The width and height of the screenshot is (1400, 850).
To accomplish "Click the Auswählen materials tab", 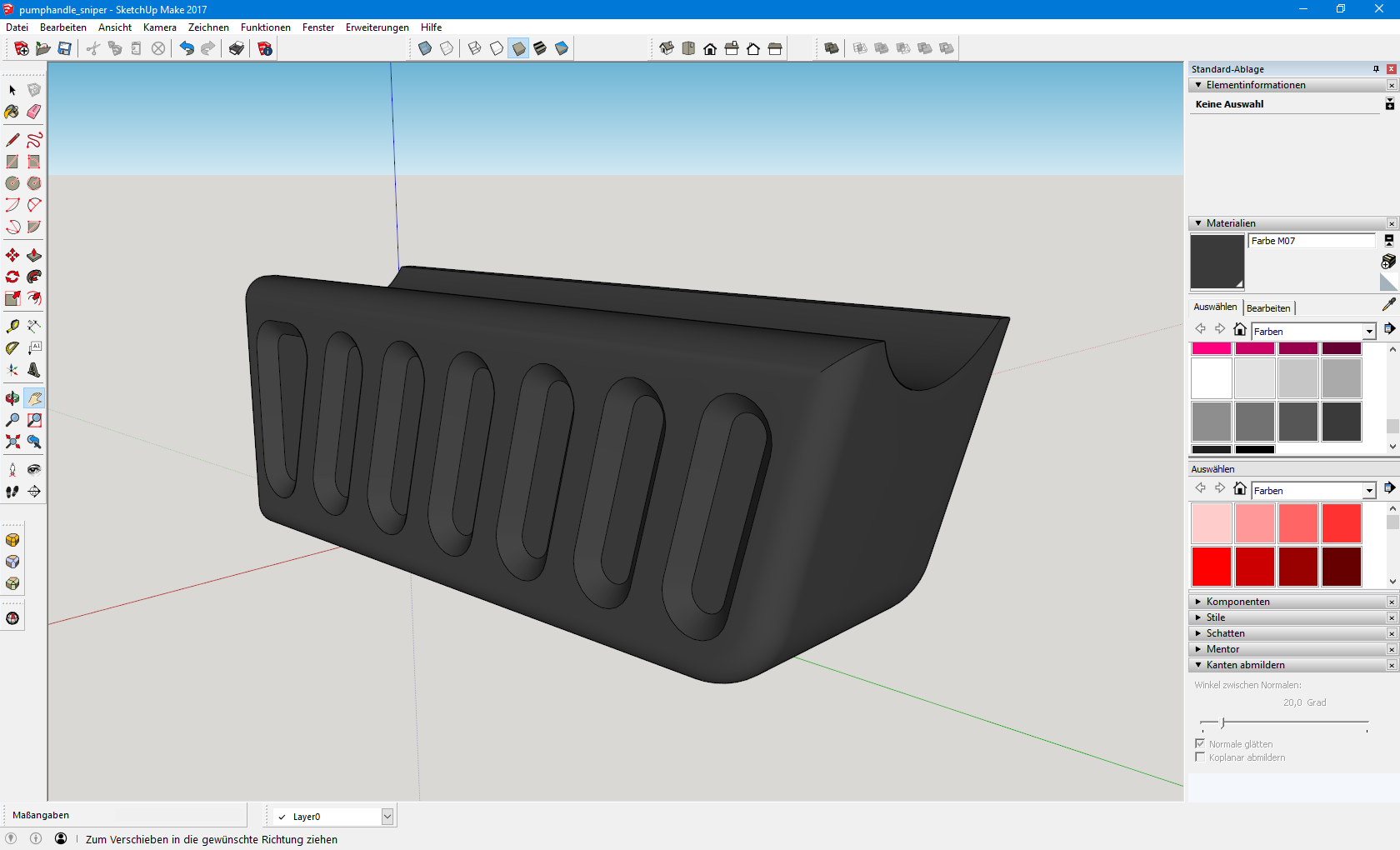I will point(1214,307).
